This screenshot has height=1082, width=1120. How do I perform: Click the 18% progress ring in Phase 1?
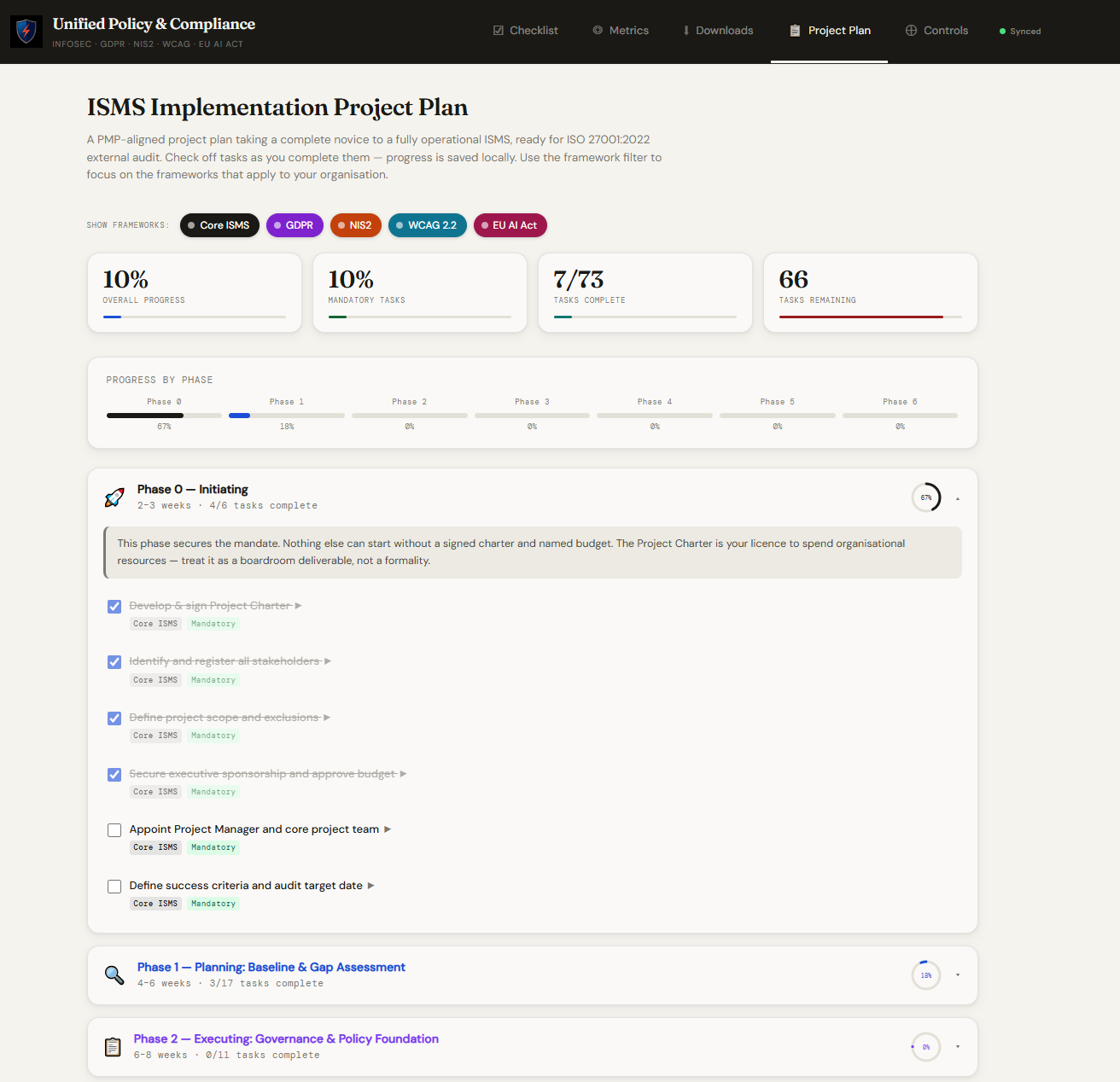pos(926,975)
